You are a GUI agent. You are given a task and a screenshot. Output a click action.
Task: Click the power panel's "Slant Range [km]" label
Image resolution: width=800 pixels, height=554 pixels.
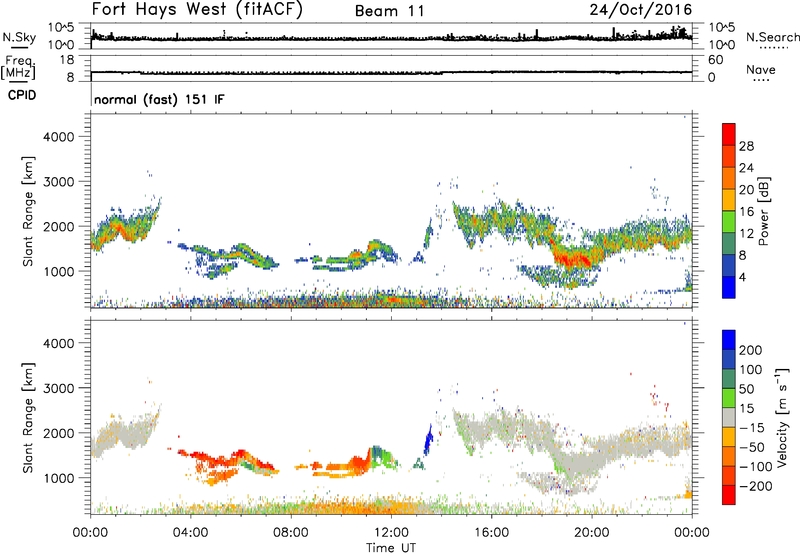(28, 211)
